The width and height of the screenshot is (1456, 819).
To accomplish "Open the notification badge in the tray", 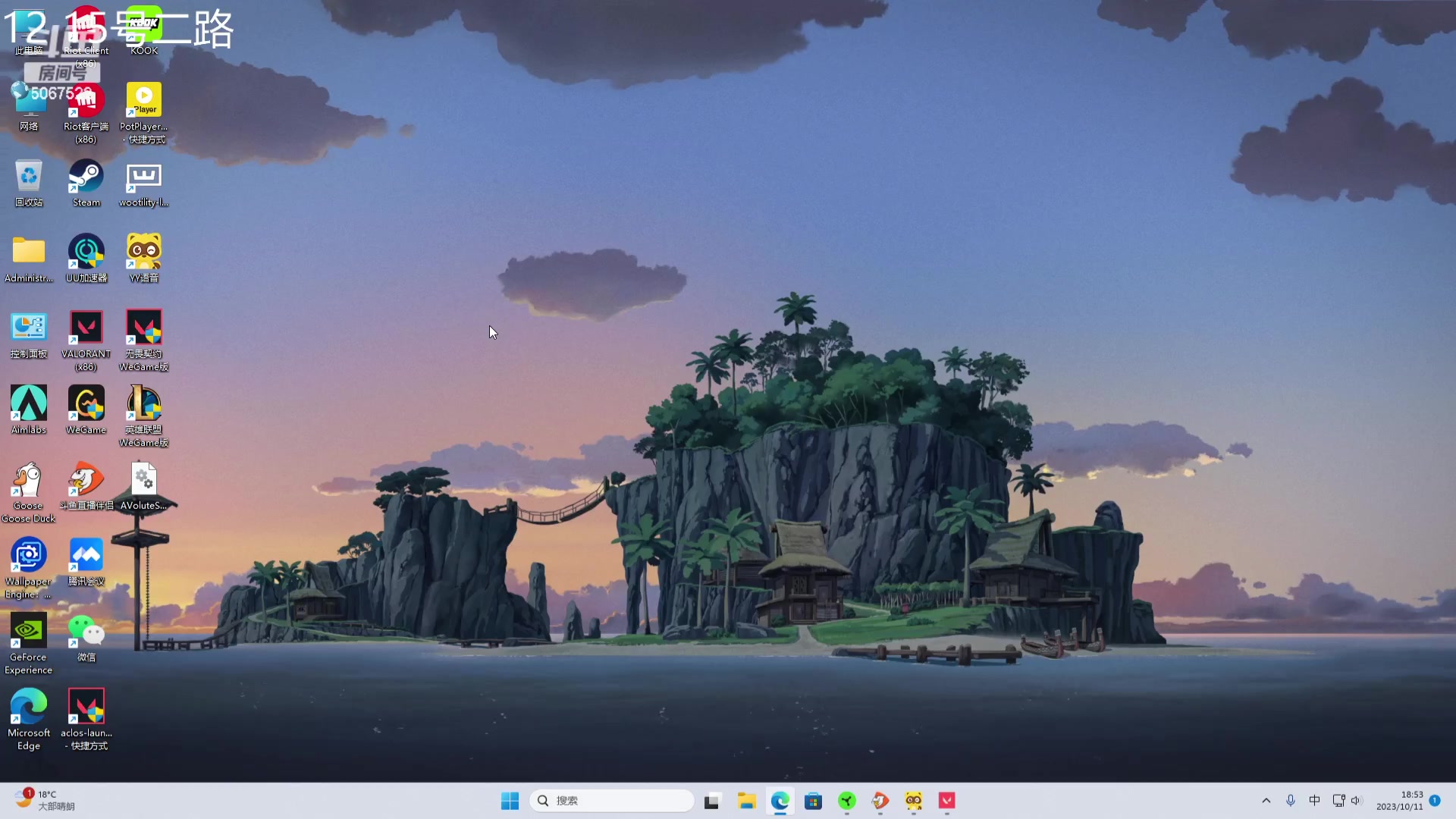I will [1435, 800].
